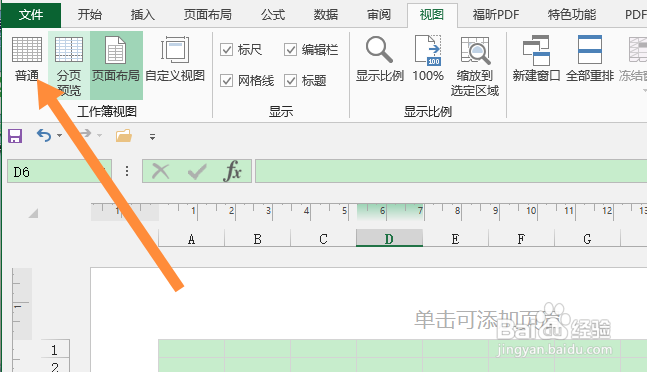
Task: Select column E header
Action: 455,238
